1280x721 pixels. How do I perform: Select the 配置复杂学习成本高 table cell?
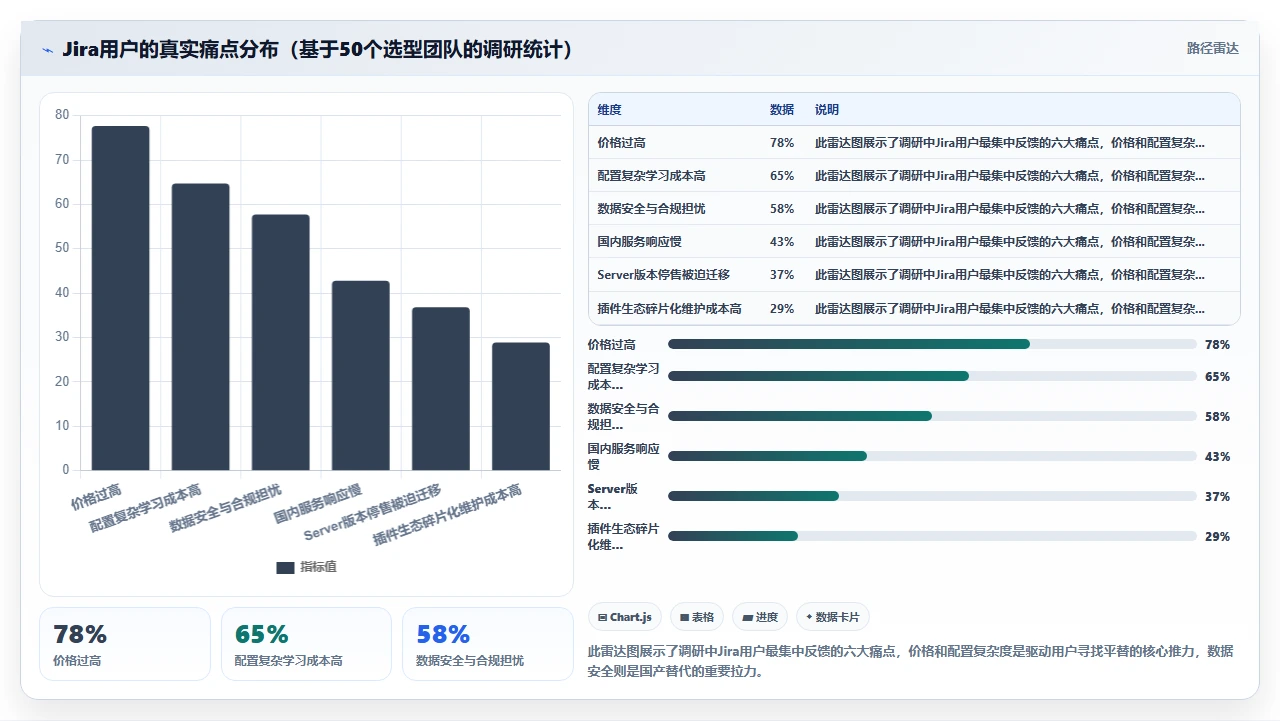[651, 176]
